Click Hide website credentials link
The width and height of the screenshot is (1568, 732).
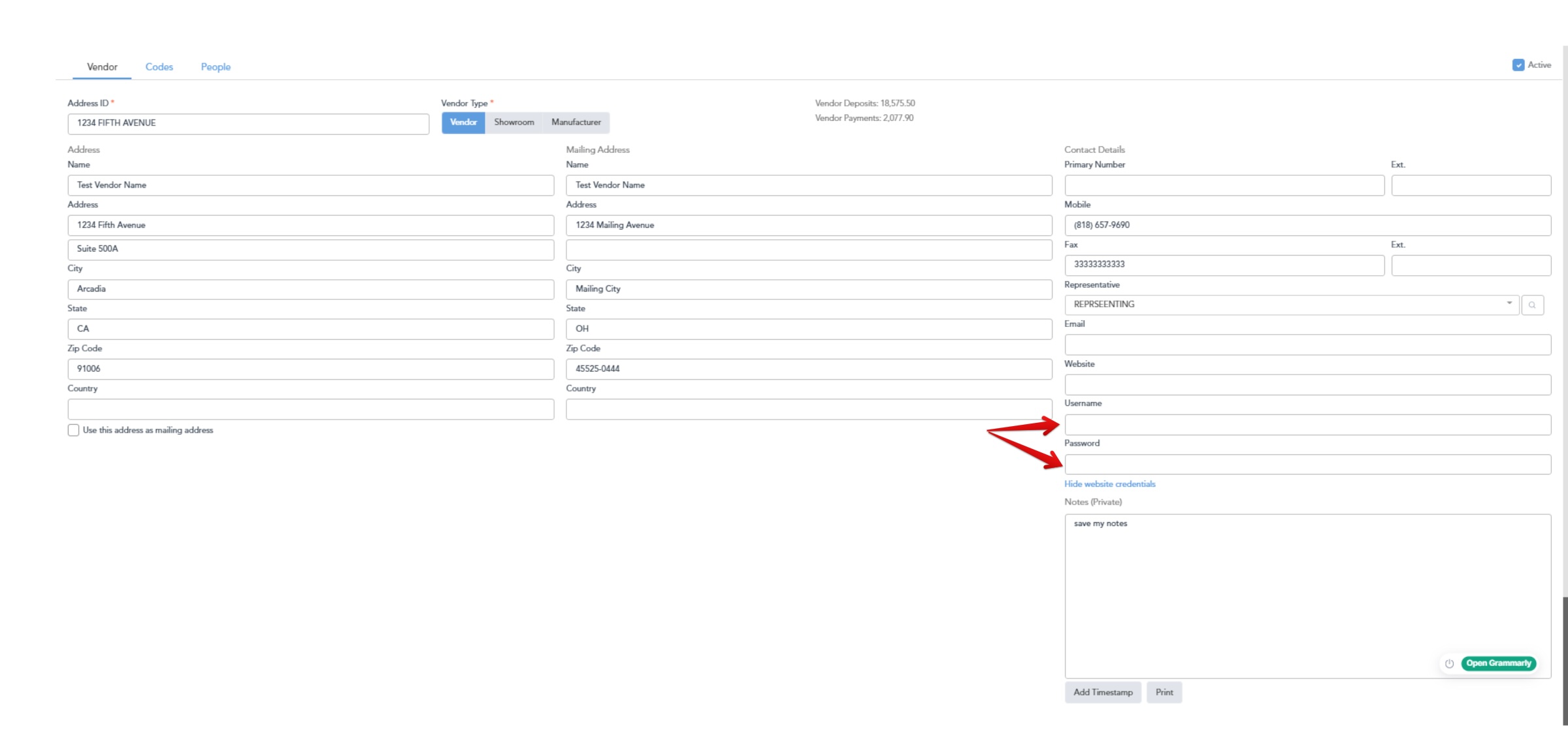(1109, 484)
